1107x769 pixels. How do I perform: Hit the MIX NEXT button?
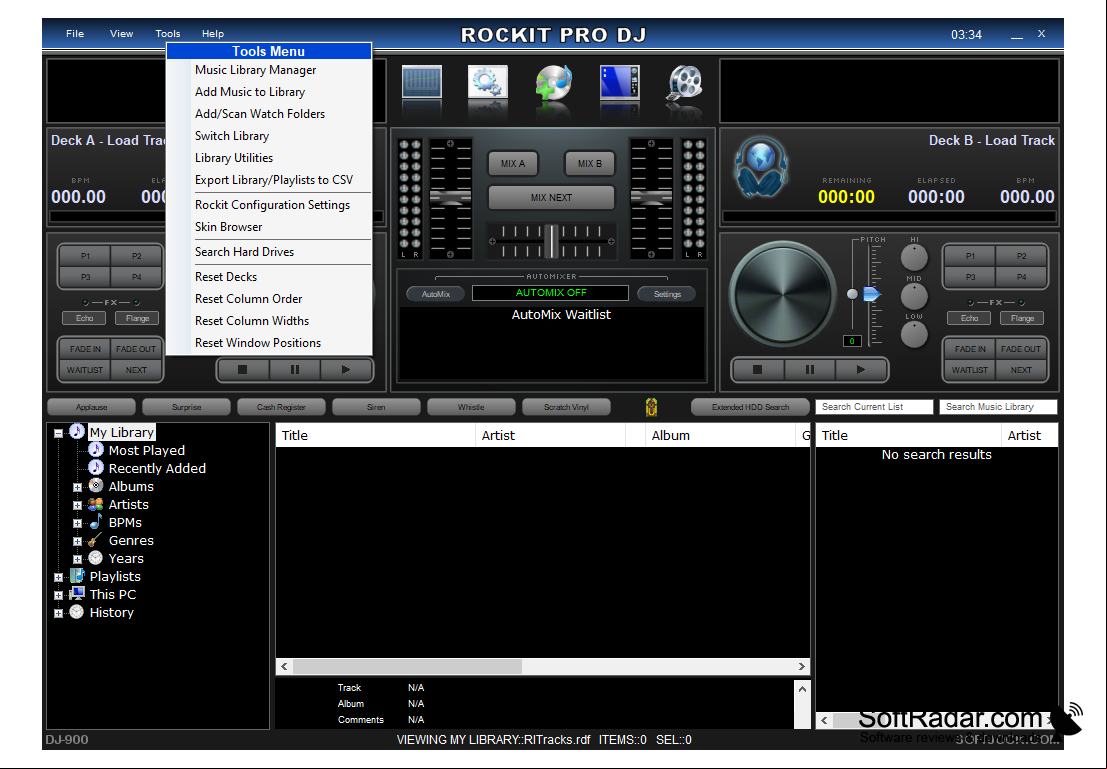coord(551,198)
